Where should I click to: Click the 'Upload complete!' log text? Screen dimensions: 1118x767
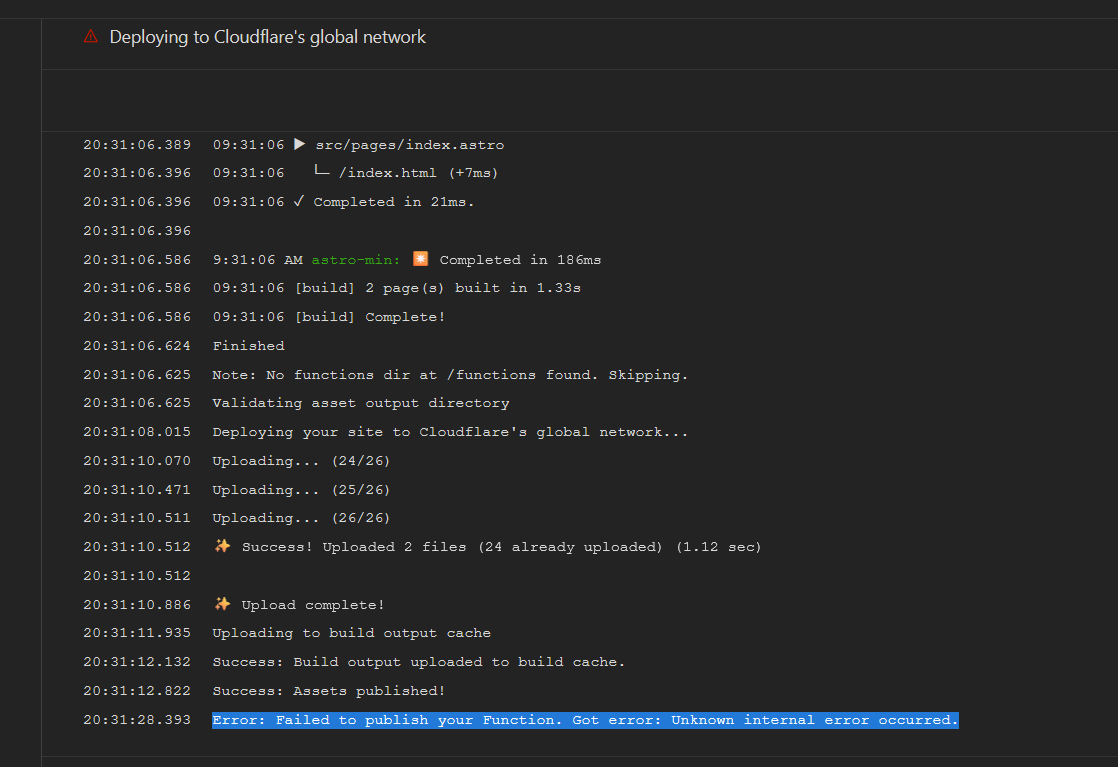click(313, 604)
